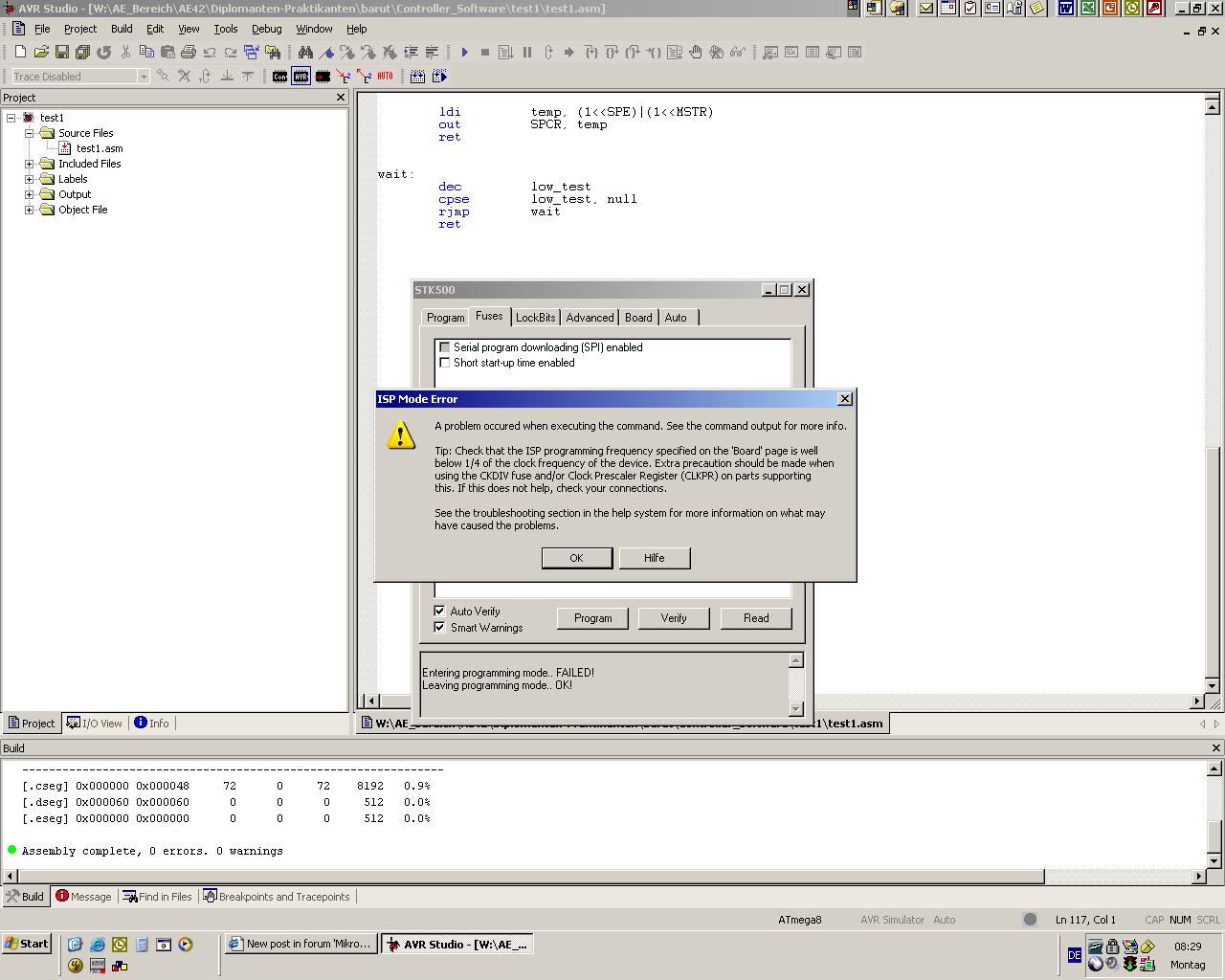Open a file via folder icon
The width and height of the screenshot is (1225, 980).
pyautogui.click(x=41, y=52)
